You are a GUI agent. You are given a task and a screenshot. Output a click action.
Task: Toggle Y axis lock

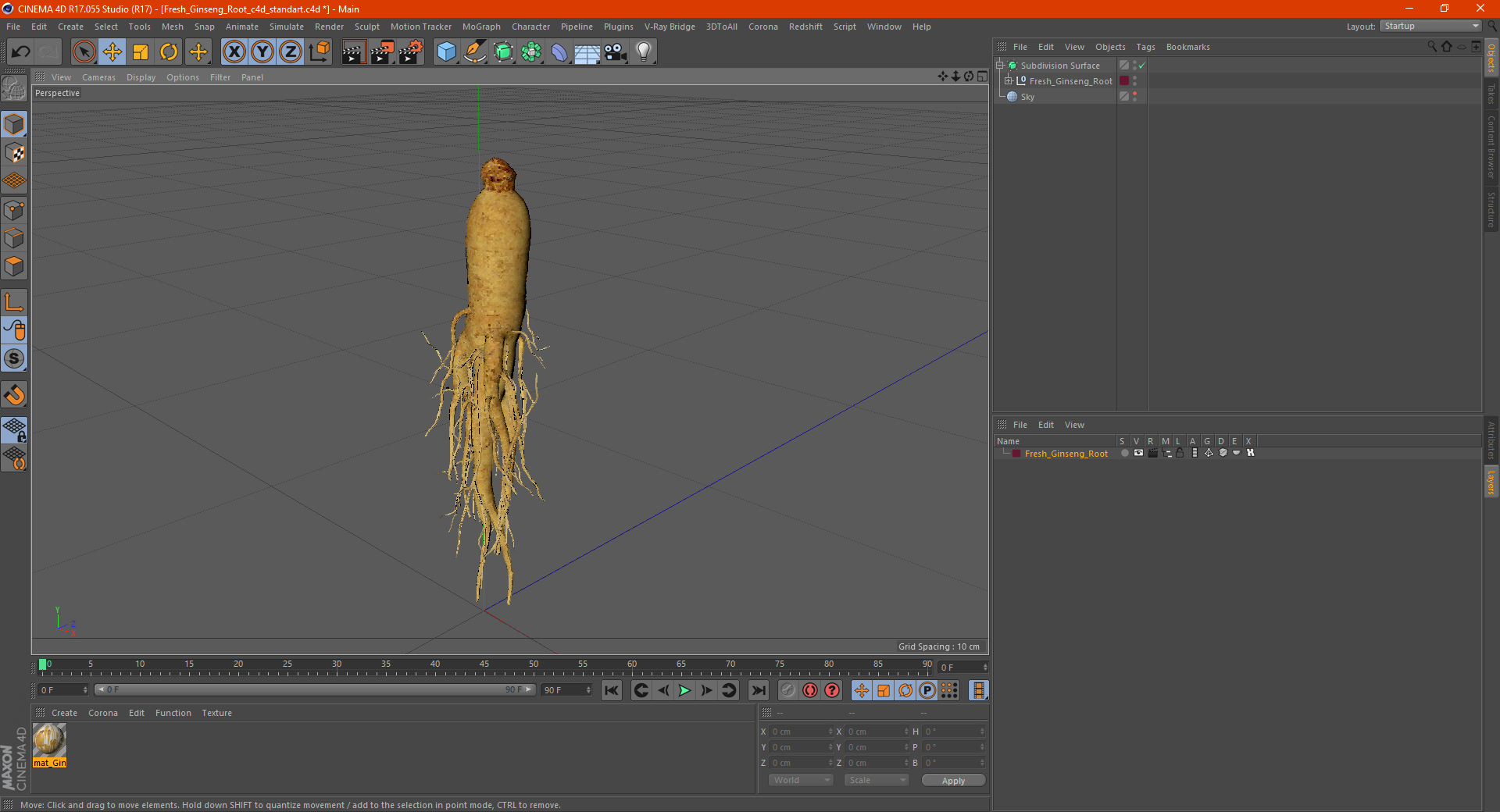pyautogui.click(x=262, y=52)
